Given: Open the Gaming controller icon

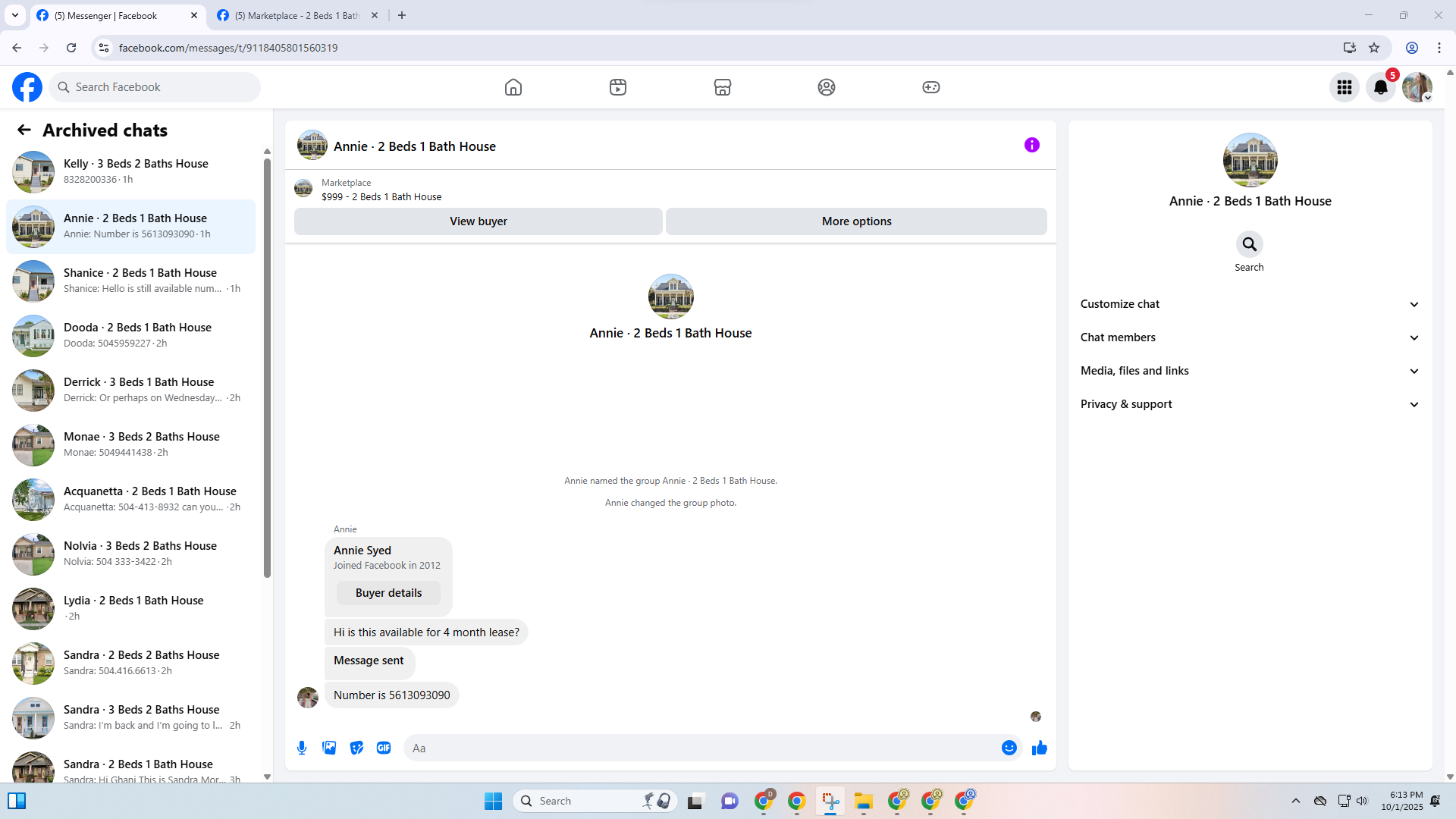Looking at the screenshot, I should coord(931,87).
